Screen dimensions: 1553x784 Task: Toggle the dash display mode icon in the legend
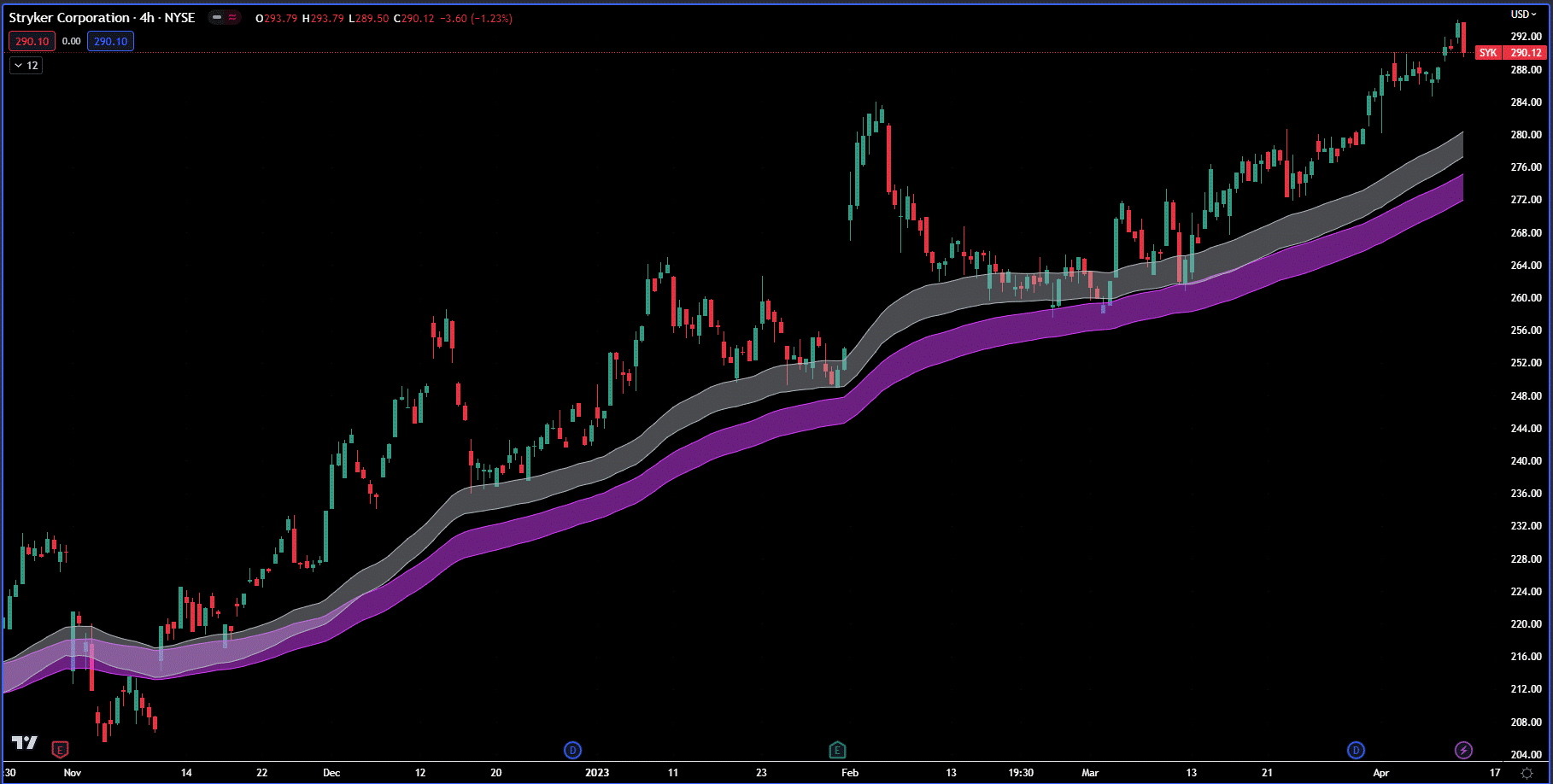pos(216,16)
